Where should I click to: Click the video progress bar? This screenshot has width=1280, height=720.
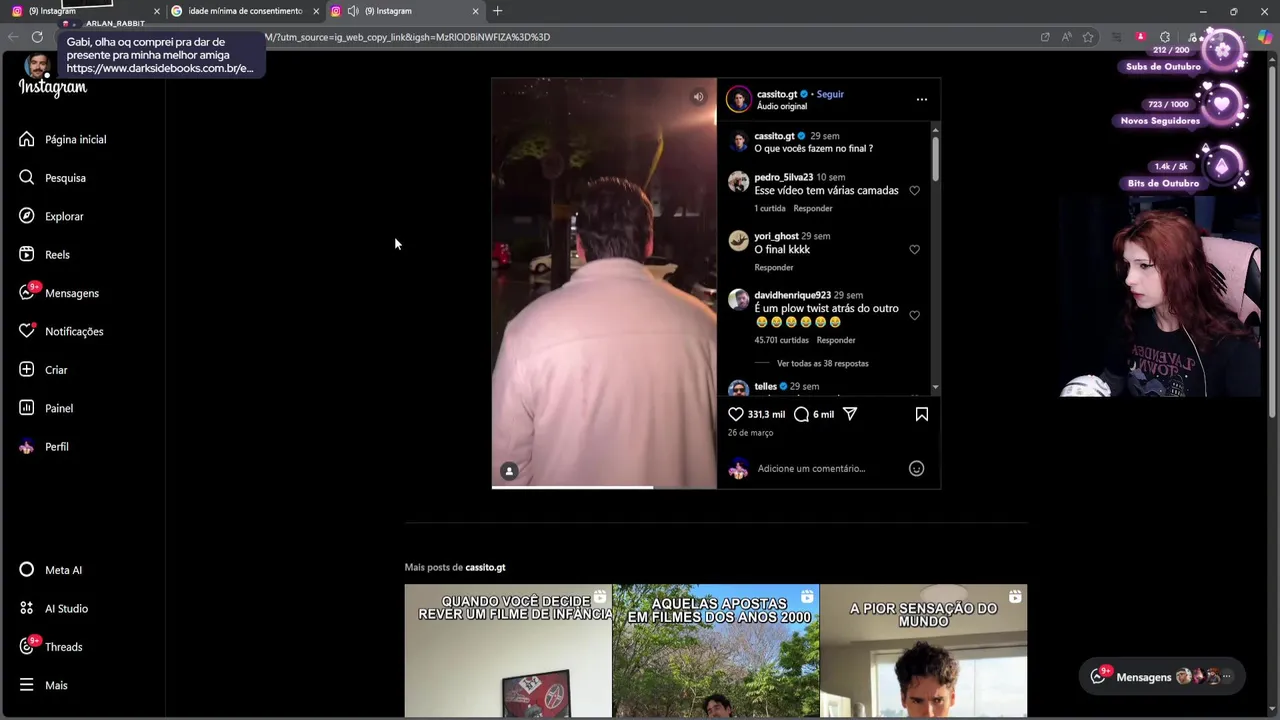pyautogui.click(x=604, y=487)
